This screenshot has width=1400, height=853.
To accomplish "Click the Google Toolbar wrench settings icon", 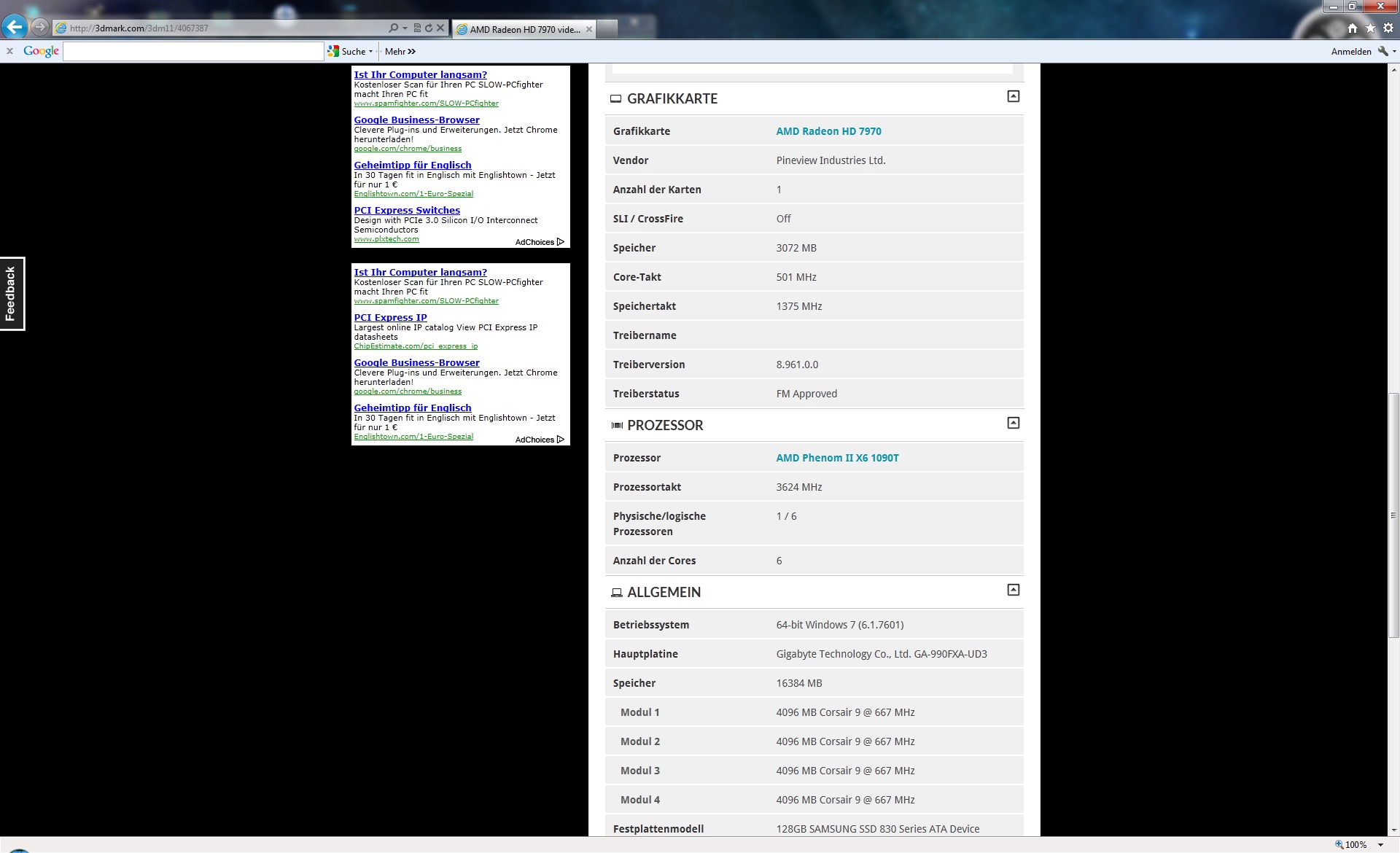I will click(x=1382, y=51).
